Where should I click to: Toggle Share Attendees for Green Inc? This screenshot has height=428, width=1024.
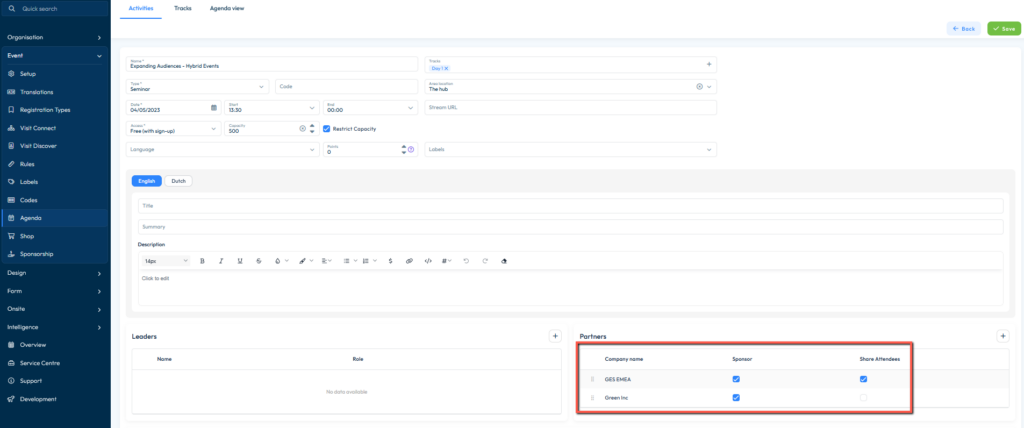click(864, 398)
